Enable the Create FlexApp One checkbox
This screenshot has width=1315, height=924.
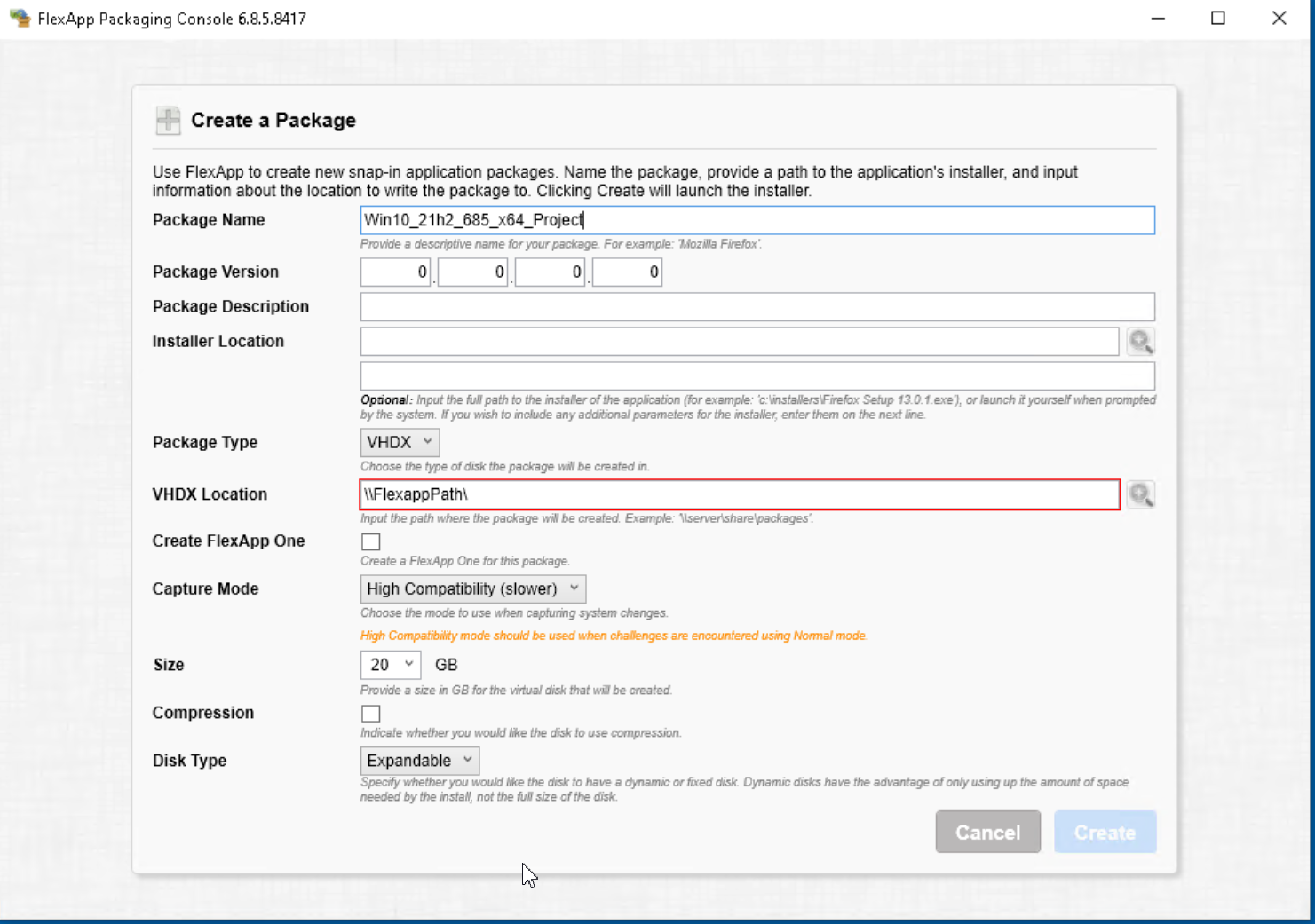(371, 541)
